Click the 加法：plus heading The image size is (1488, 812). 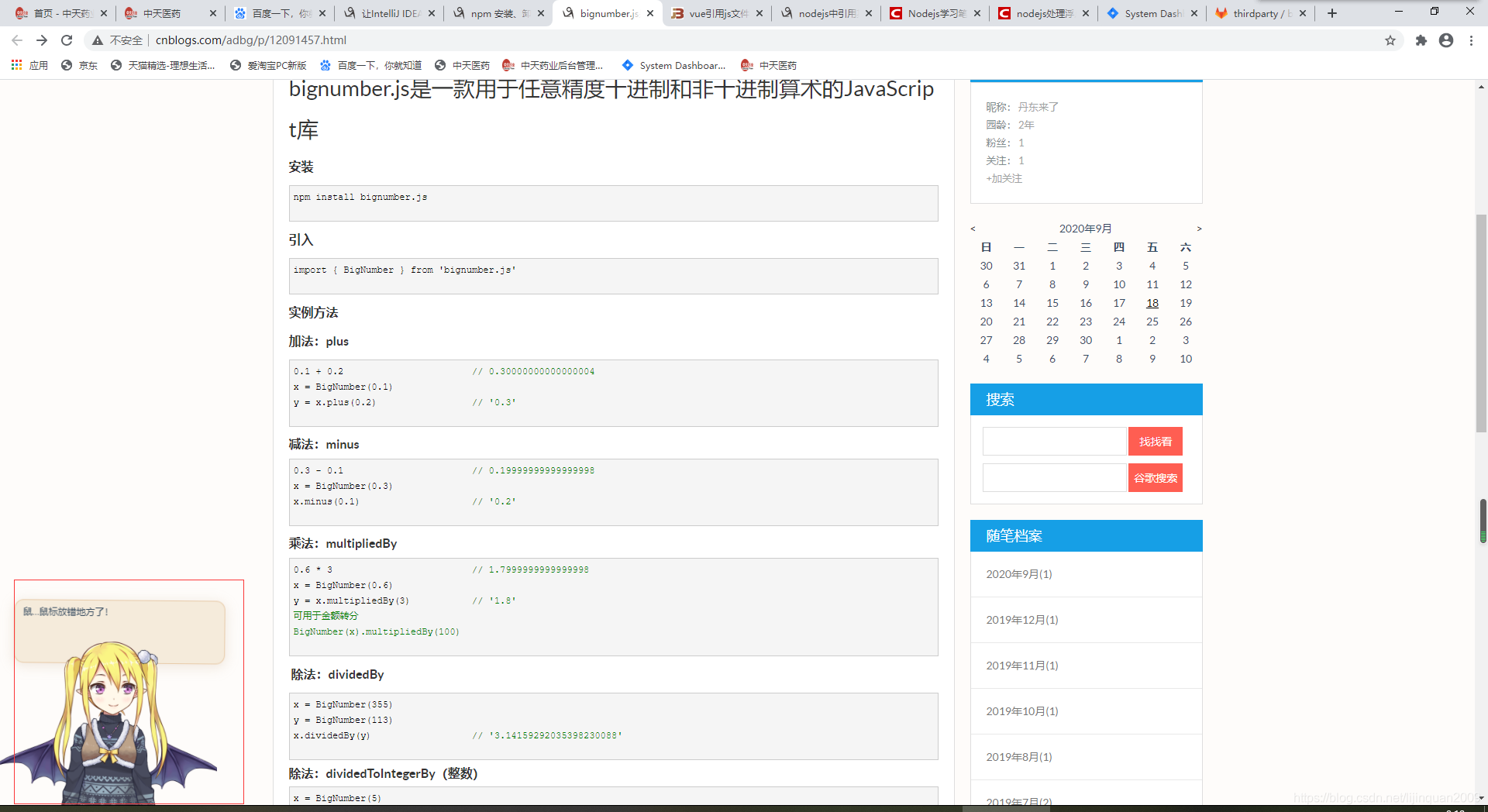[x=319, y=342]
